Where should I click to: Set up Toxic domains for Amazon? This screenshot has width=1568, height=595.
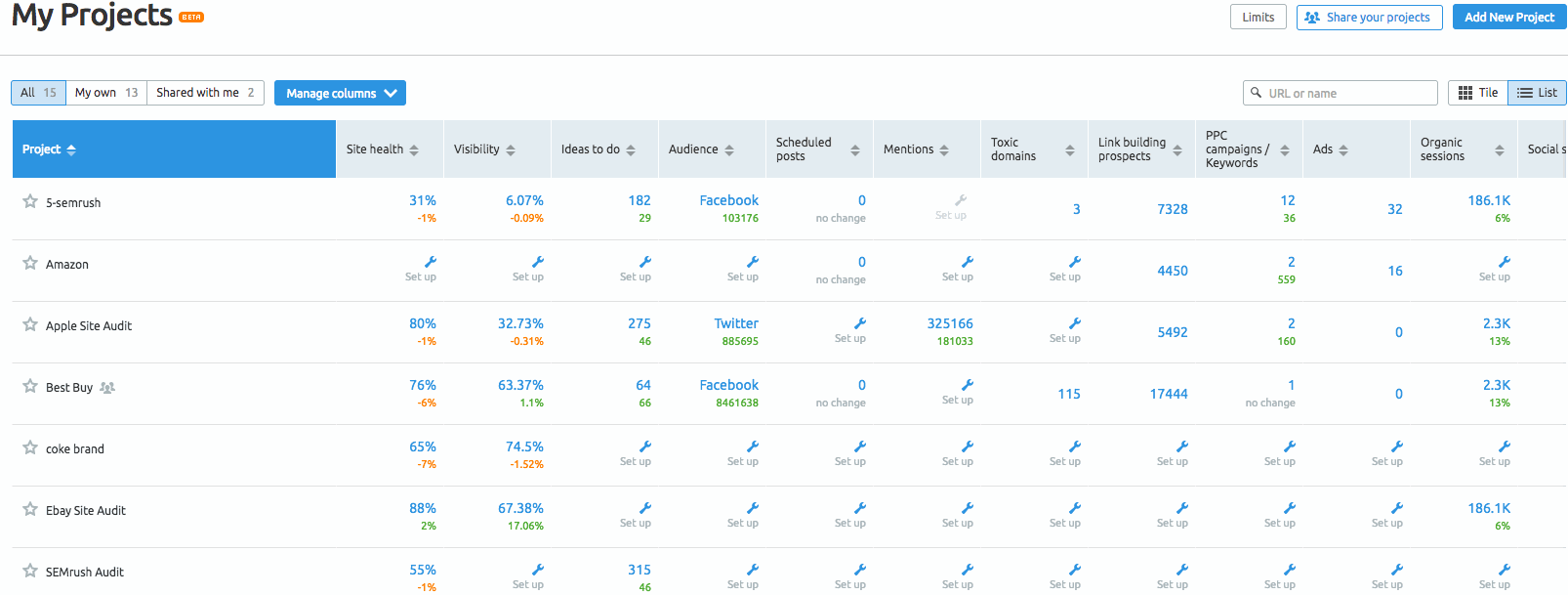click(x=1066, y=269)
